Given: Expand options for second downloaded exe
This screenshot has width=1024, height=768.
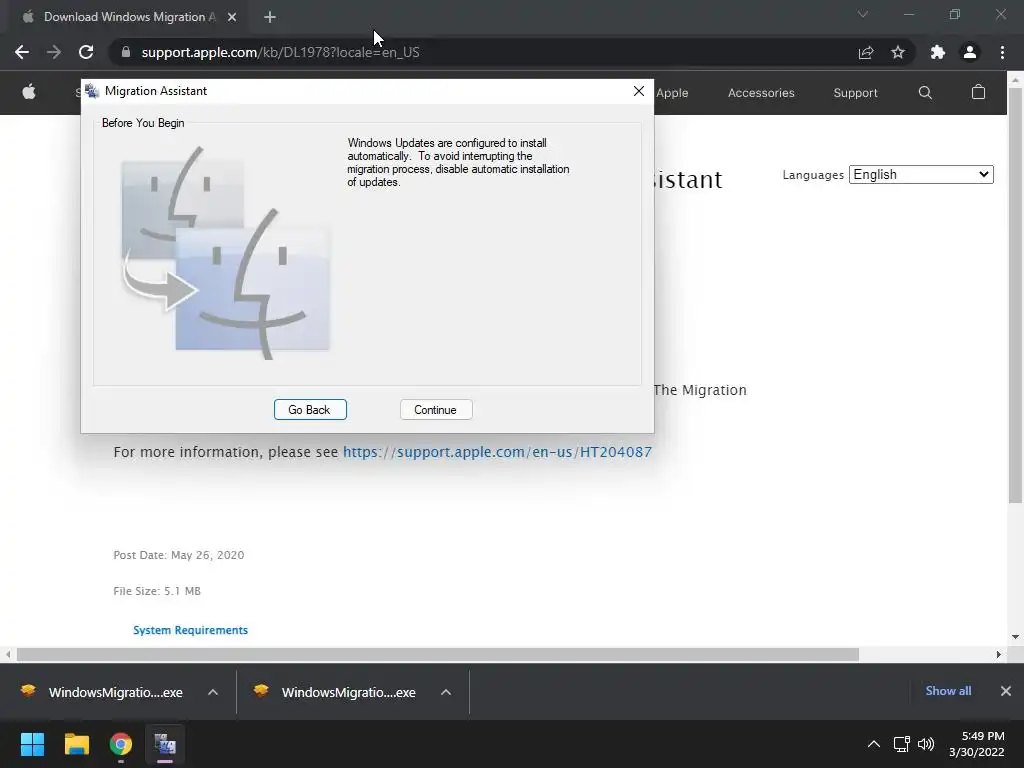Looking at the screenshot, I should point(446,692).
